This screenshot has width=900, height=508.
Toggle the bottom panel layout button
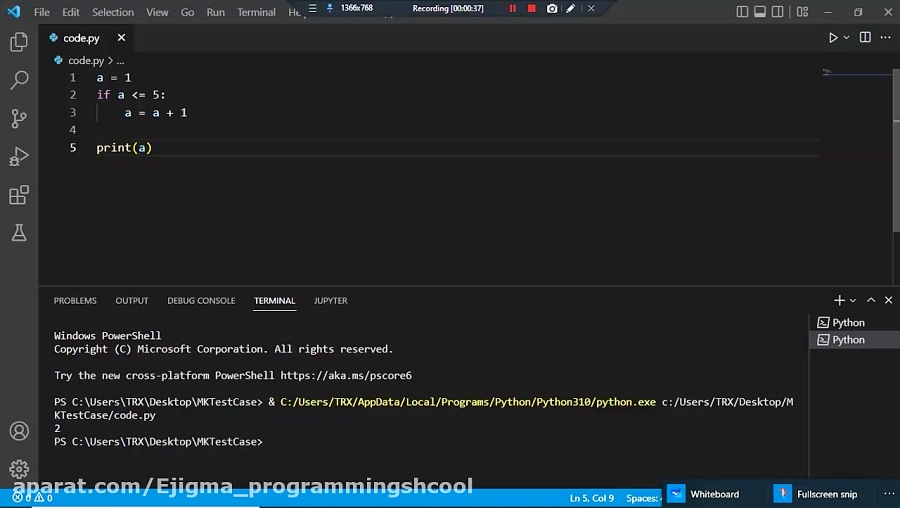coord(758,12)
